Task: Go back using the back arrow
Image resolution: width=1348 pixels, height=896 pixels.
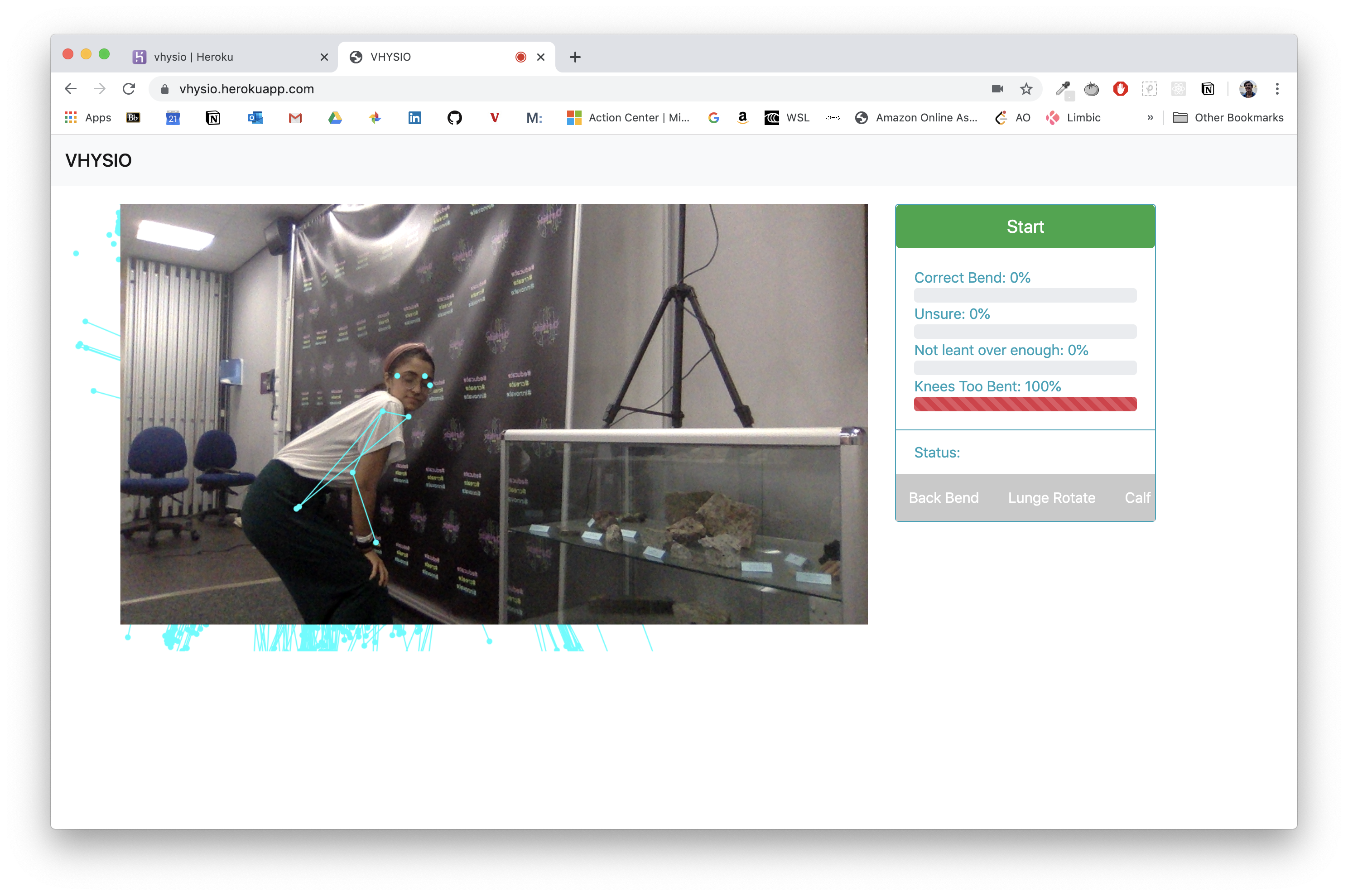Action: (x=71, y=89)
